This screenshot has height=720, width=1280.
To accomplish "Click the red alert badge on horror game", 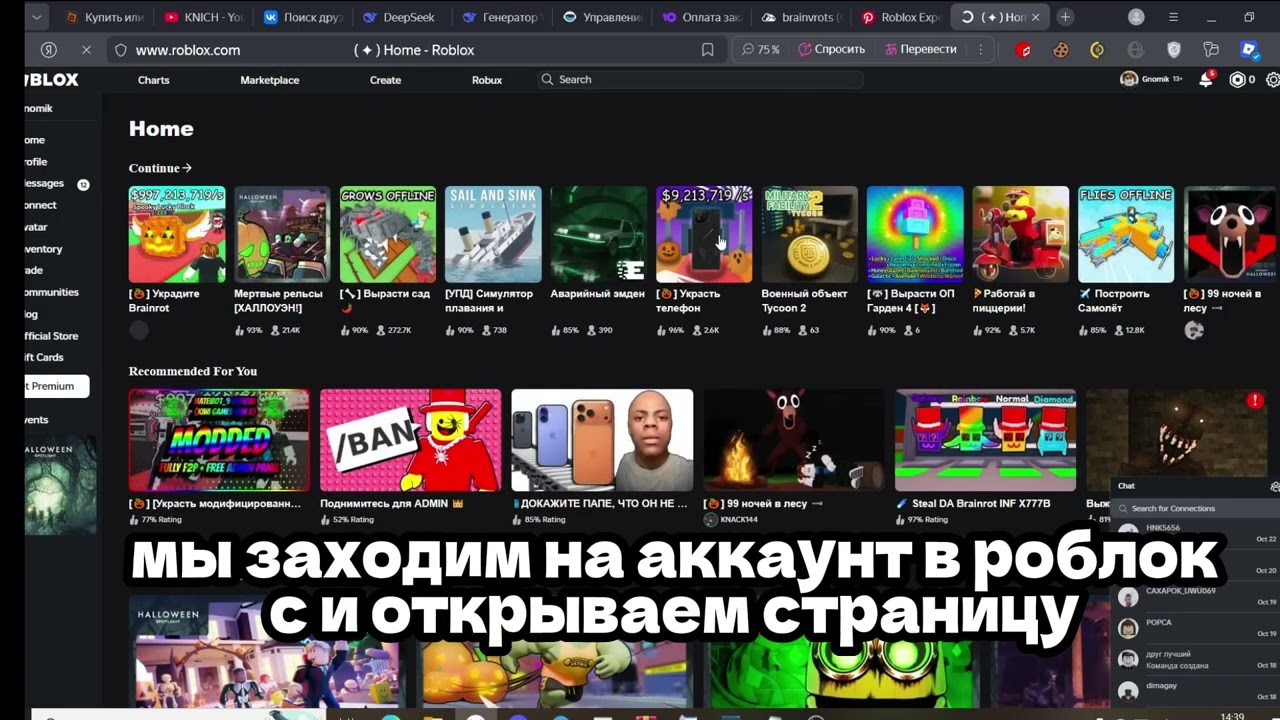I will tap(1255, 400).
